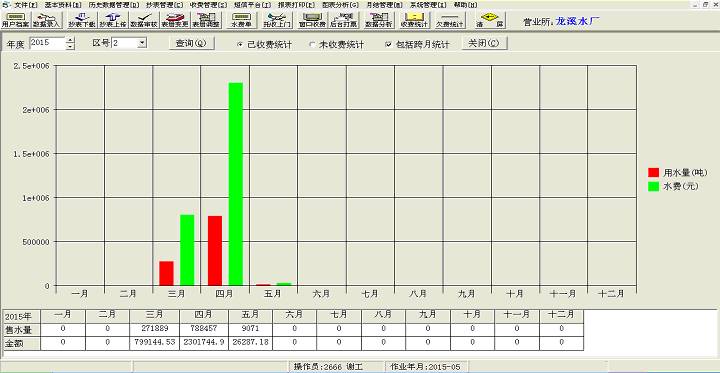Toggle the 包括跨月统计 checkbox
Image resolution: width=720 pixels, height=373 pixels.
[x=389, y=45]
